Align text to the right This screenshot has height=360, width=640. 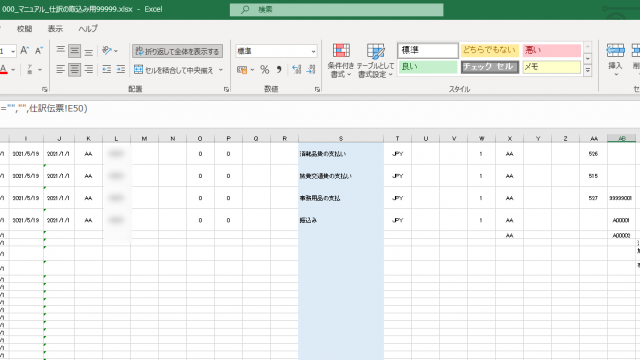(x=89, y=69)
